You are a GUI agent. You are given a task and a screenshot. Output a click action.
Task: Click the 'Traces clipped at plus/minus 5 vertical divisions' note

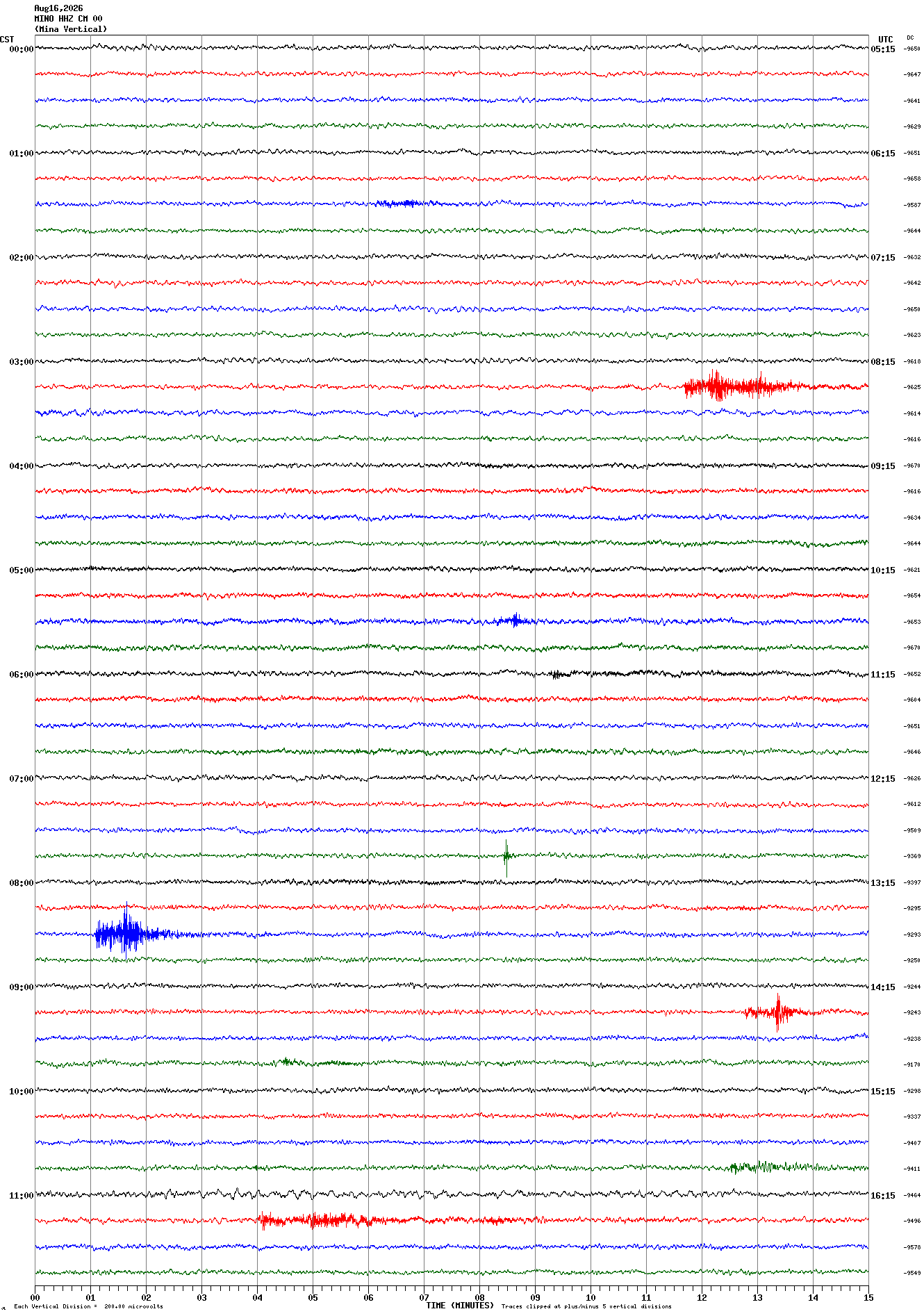point(586,1306)
